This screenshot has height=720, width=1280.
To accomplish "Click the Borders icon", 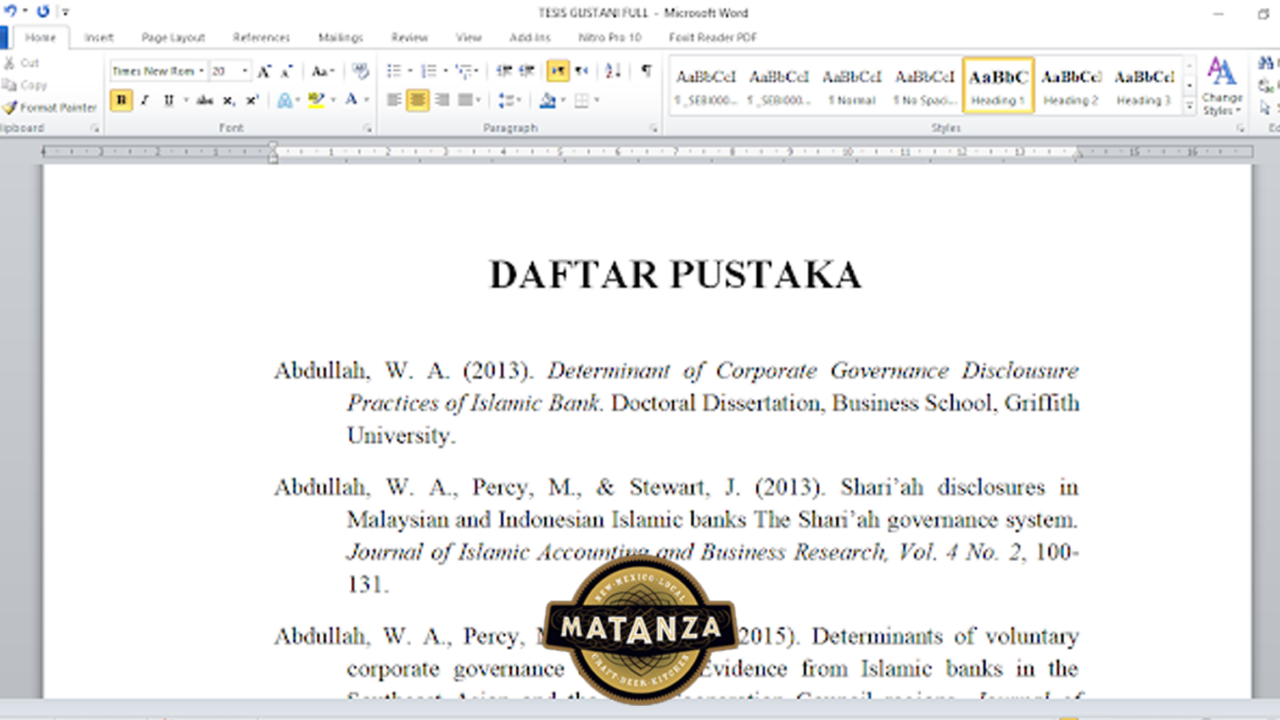I will (581, 100).
